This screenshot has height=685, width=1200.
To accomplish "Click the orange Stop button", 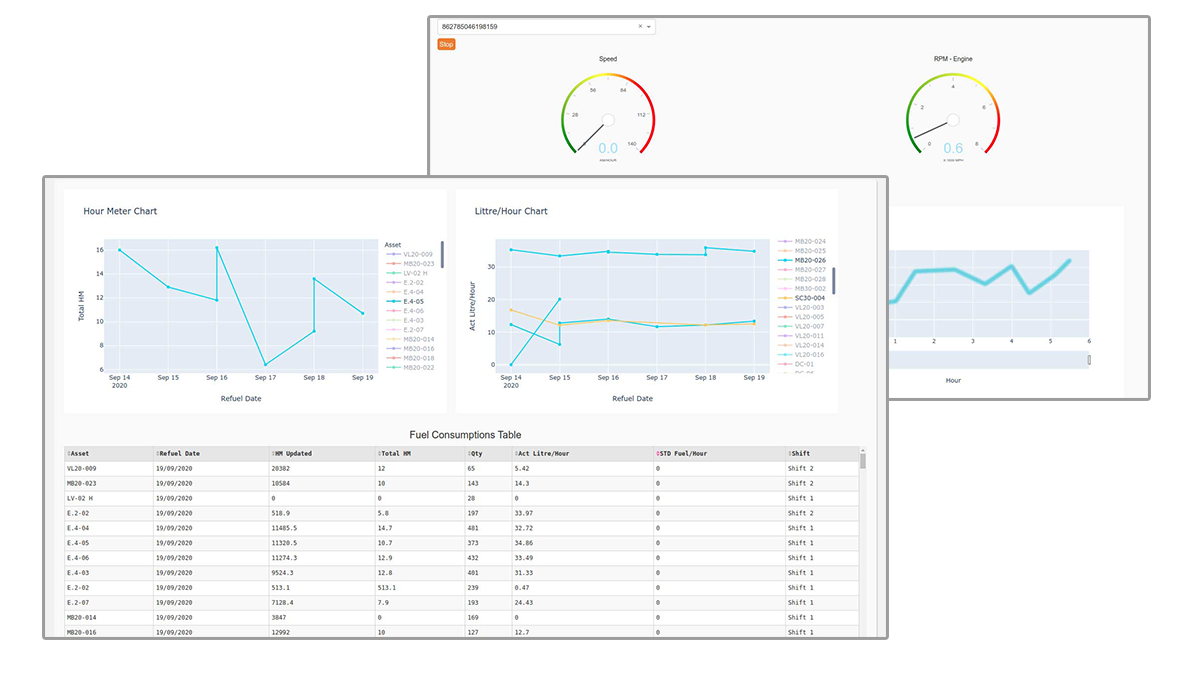I will click(x=446, y=44).
